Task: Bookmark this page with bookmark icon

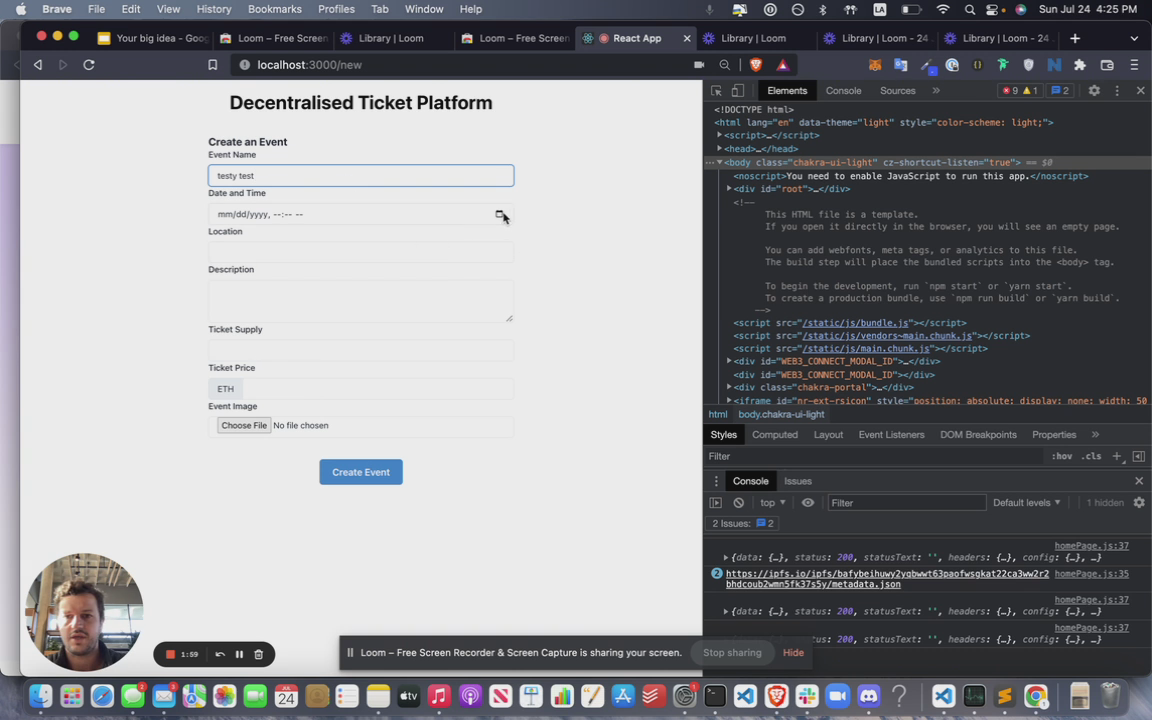Action: [212, 65]
